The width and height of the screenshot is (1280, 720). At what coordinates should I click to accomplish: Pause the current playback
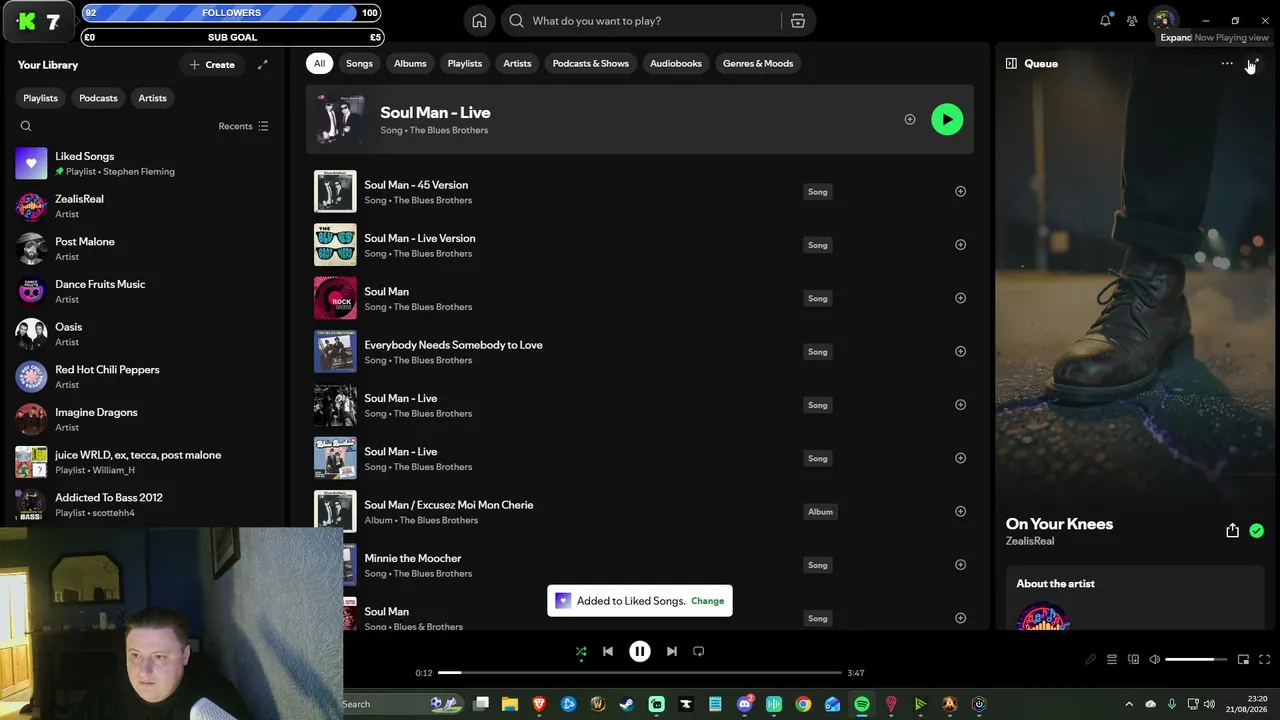click(x=640, y=651)
